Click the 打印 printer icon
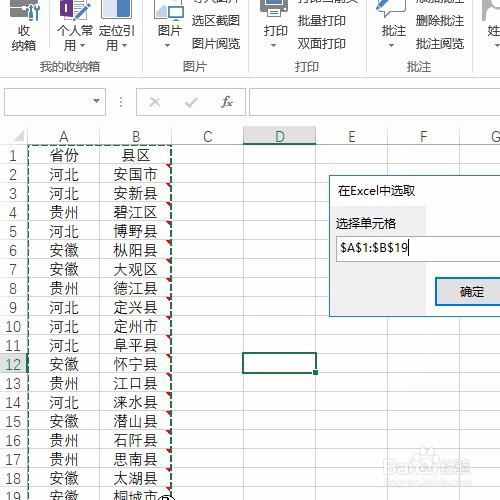This screenshot has height=500, width=500. click(274, 8)
